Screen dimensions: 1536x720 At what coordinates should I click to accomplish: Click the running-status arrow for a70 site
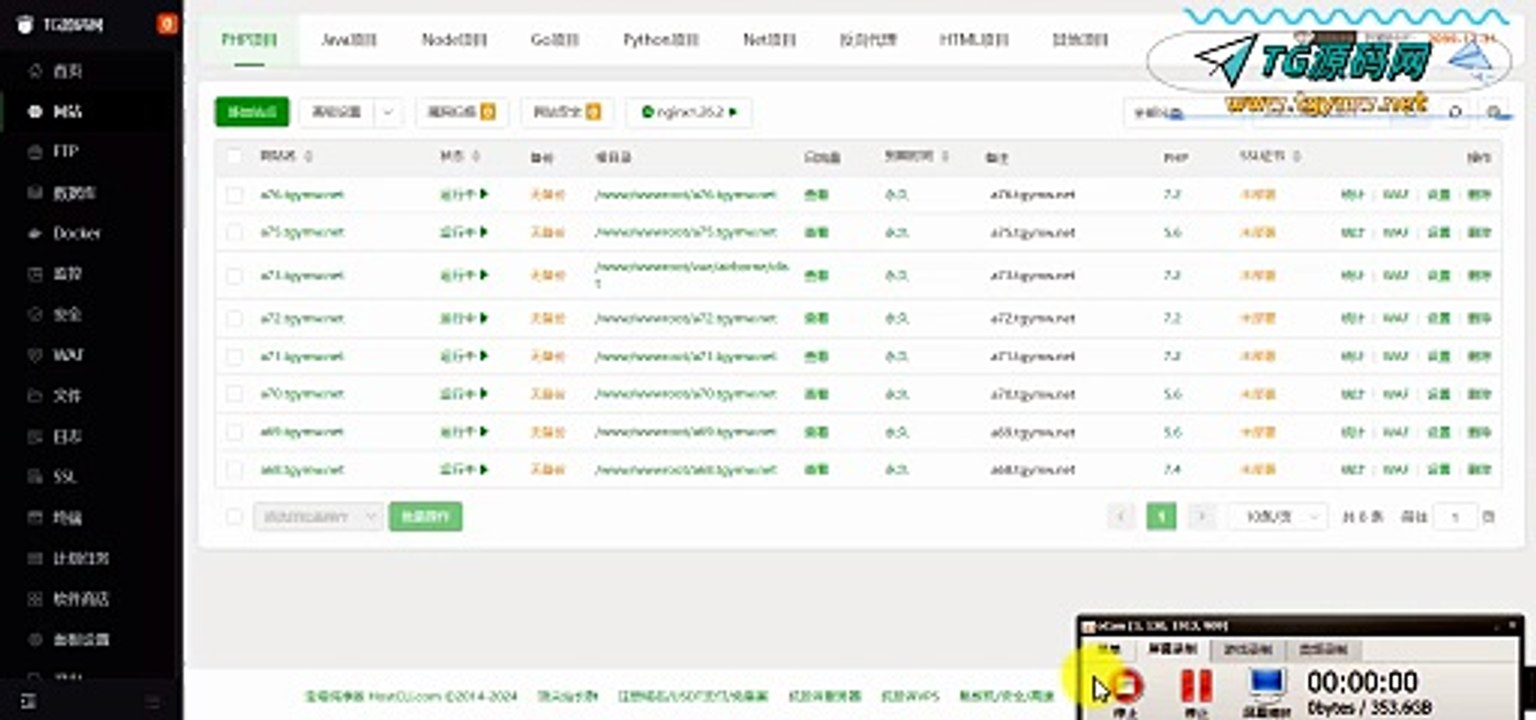(x=484, y=394)
